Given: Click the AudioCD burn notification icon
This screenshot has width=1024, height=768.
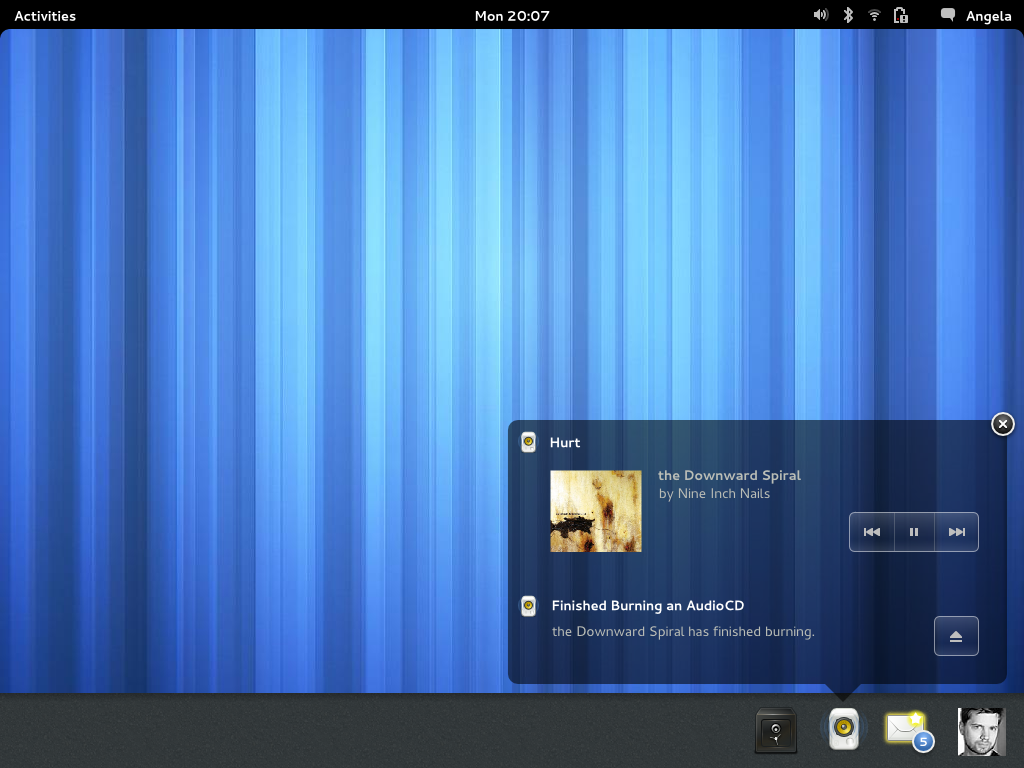Looking at the screenshot, I should [x=528, y=604].
